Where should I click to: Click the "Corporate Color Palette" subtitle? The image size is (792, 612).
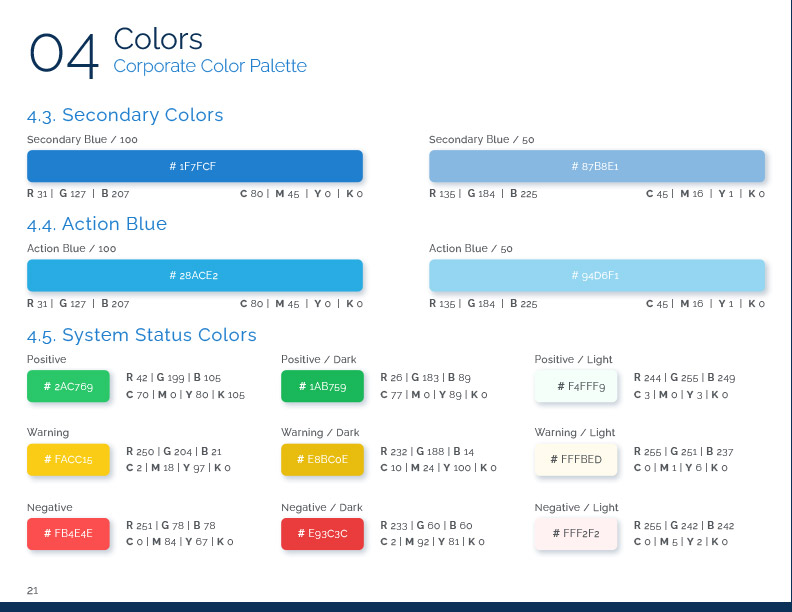click(x=210, y=67)
